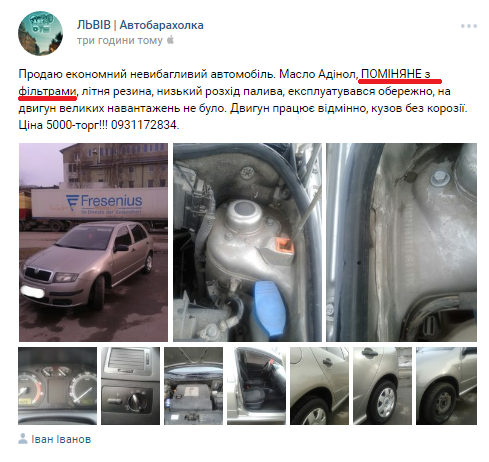Open the ЛЬВІВ | Автобарахолка group link
Image resolution: width=489 pixels, height=462 pixels.
point(140,25)
